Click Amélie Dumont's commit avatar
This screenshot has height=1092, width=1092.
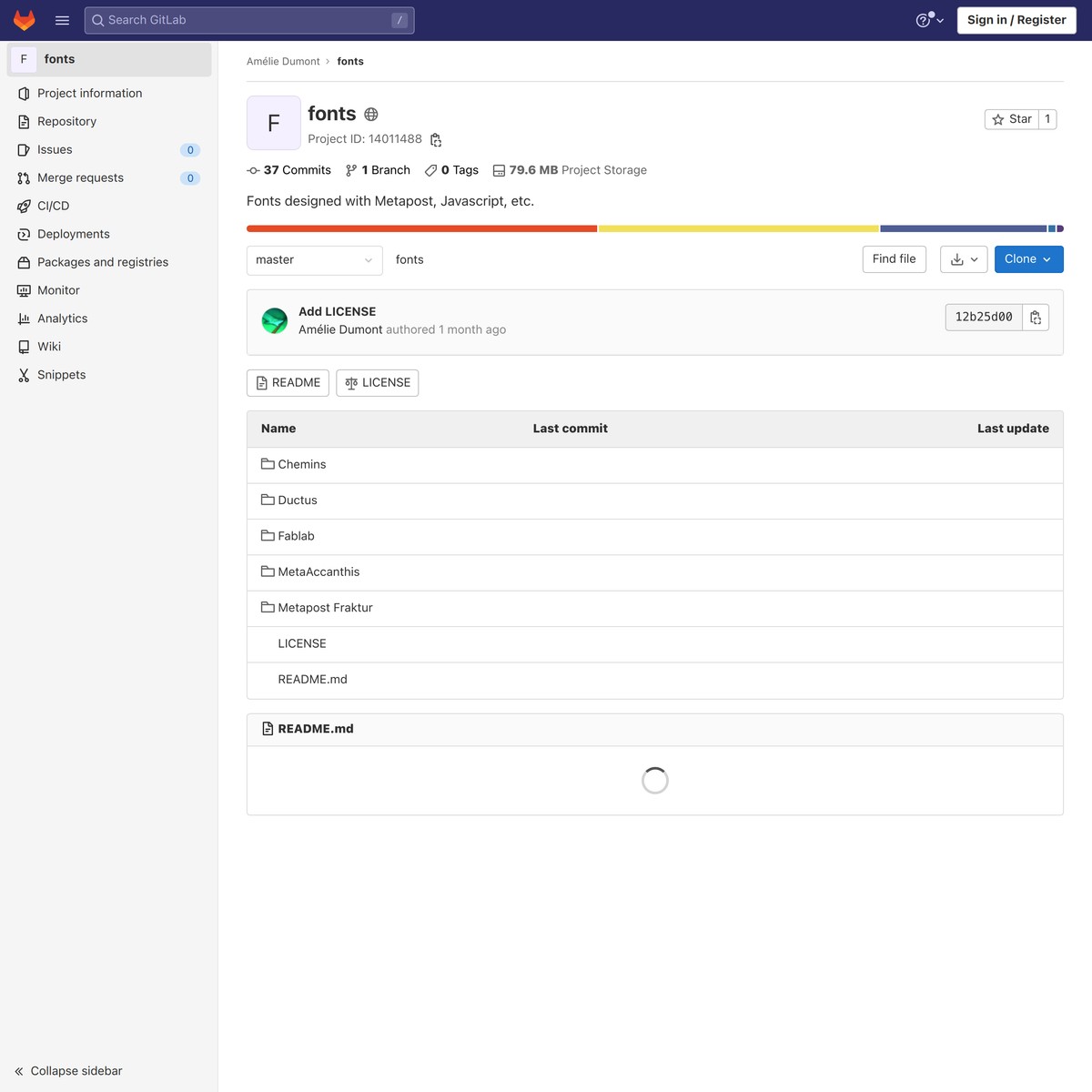(x=275, y=320)
